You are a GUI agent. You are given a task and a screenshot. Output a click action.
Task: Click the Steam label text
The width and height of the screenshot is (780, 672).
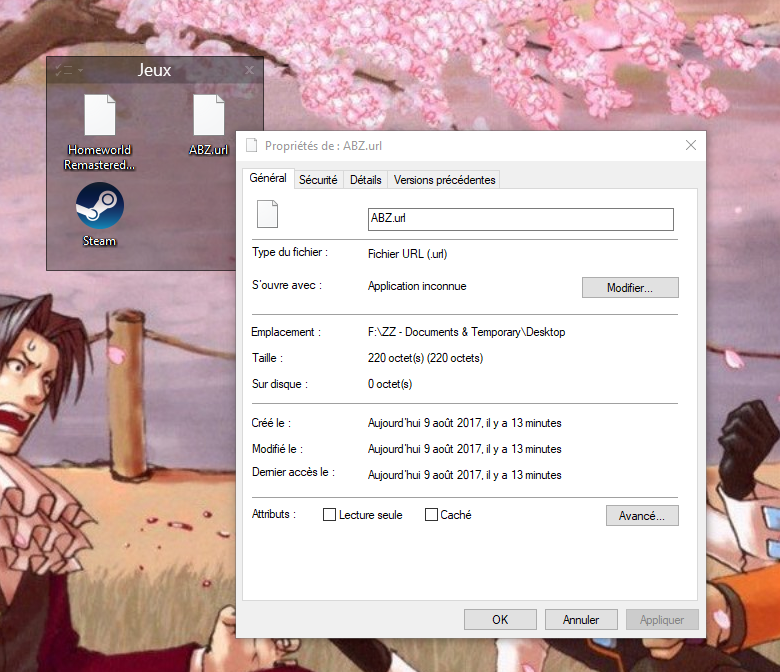pyautogui.click(x=99, y=241)
